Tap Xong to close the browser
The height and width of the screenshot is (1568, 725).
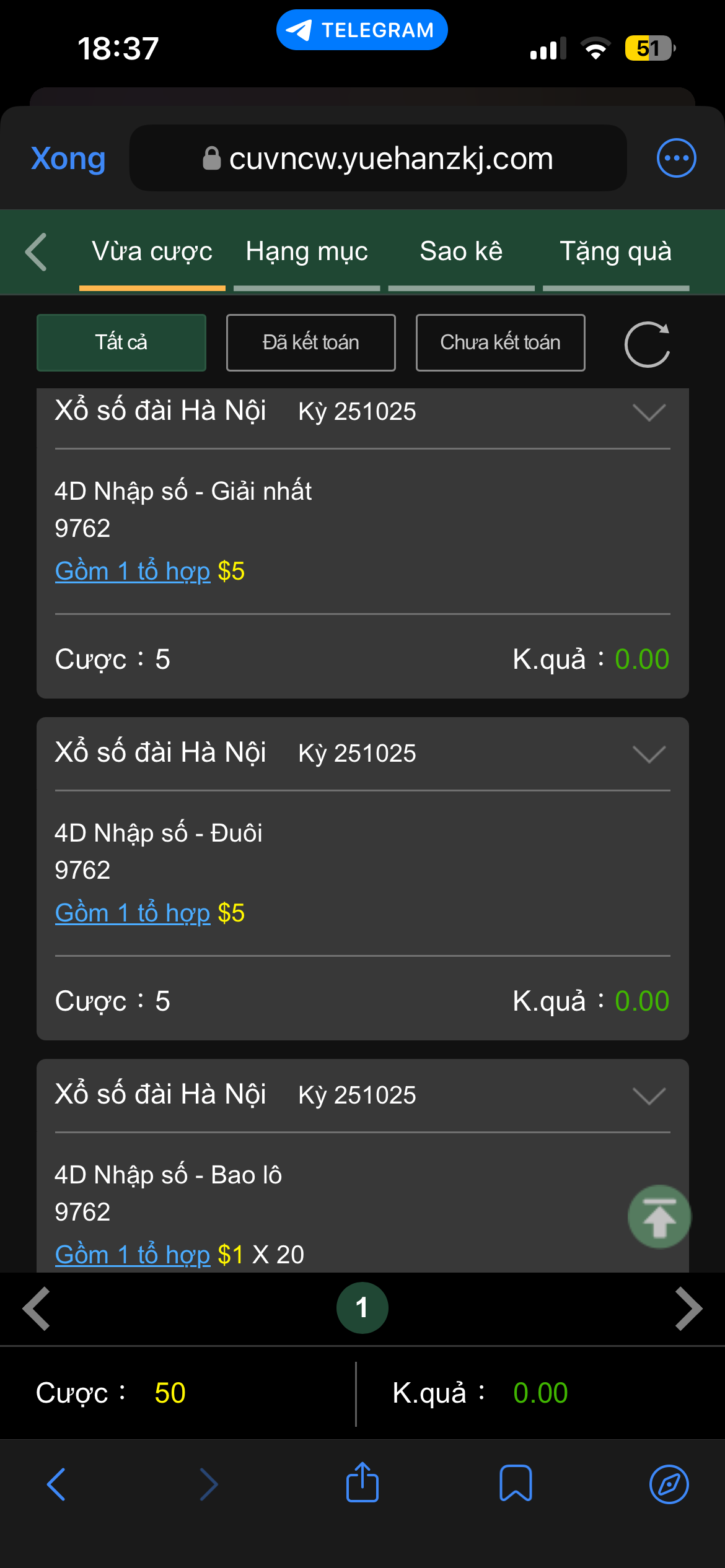68,159
